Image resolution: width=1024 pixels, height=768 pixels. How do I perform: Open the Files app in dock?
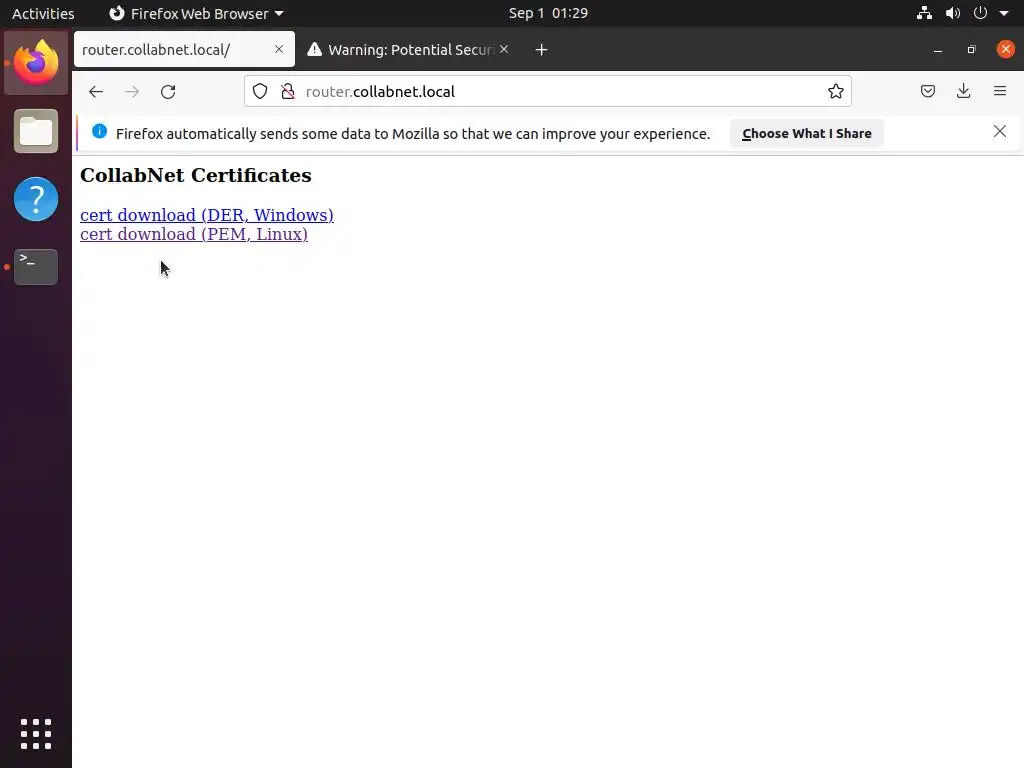click(36, 131)
